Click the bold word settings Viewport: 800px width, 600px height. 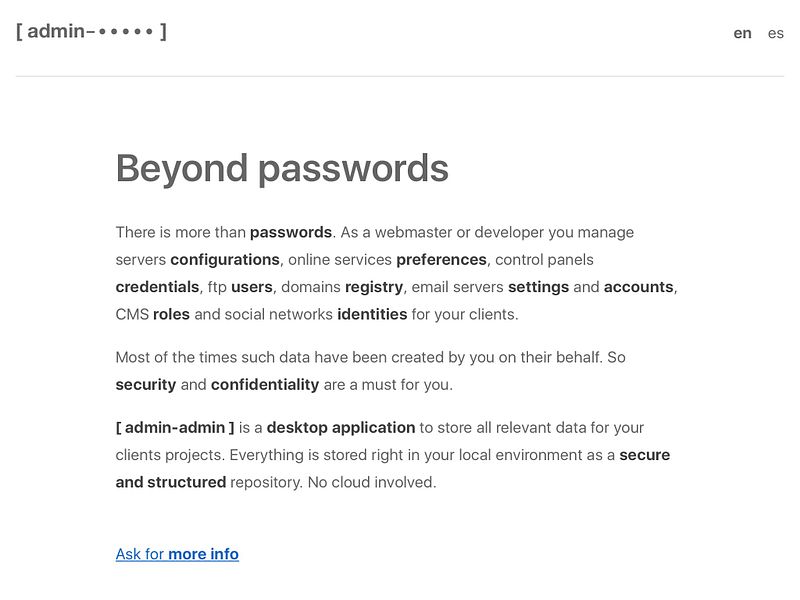pyautogui.click(x=538, y=287)
